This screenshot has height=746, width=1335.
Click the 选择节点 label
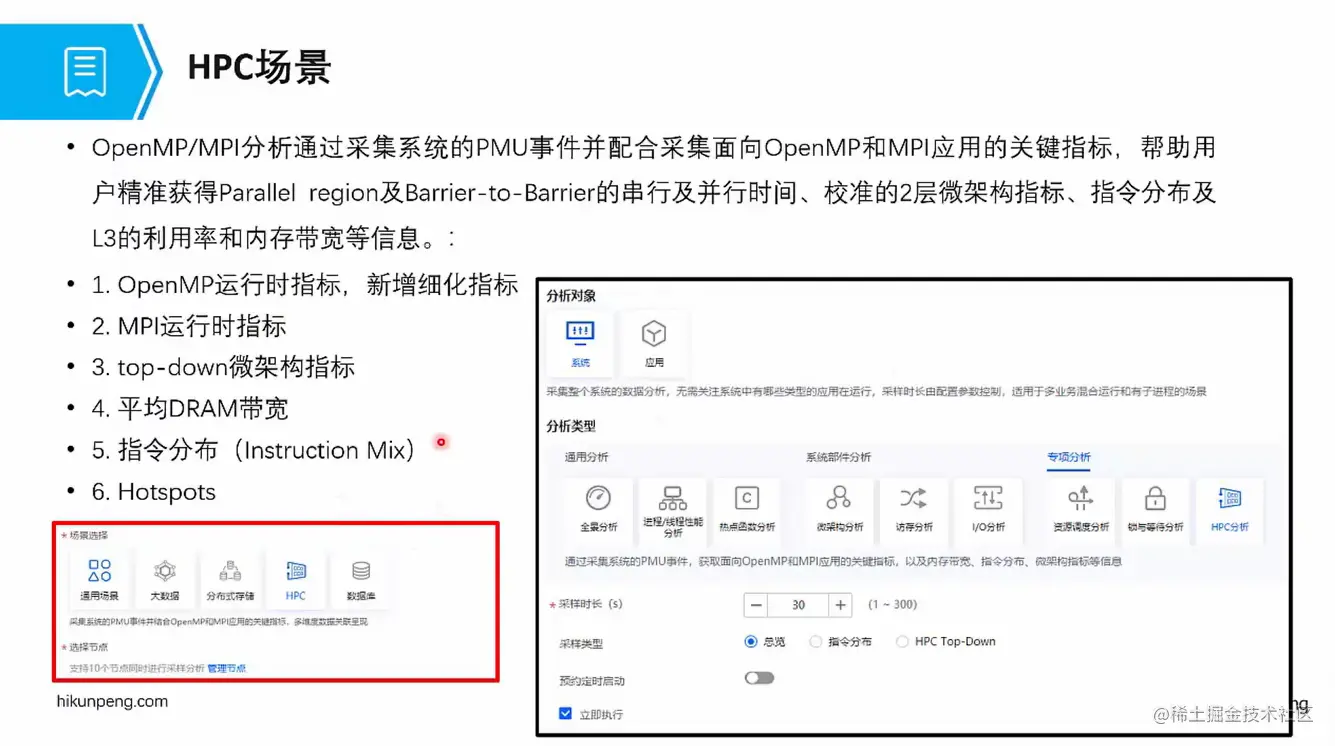click(x=88, y=647)
